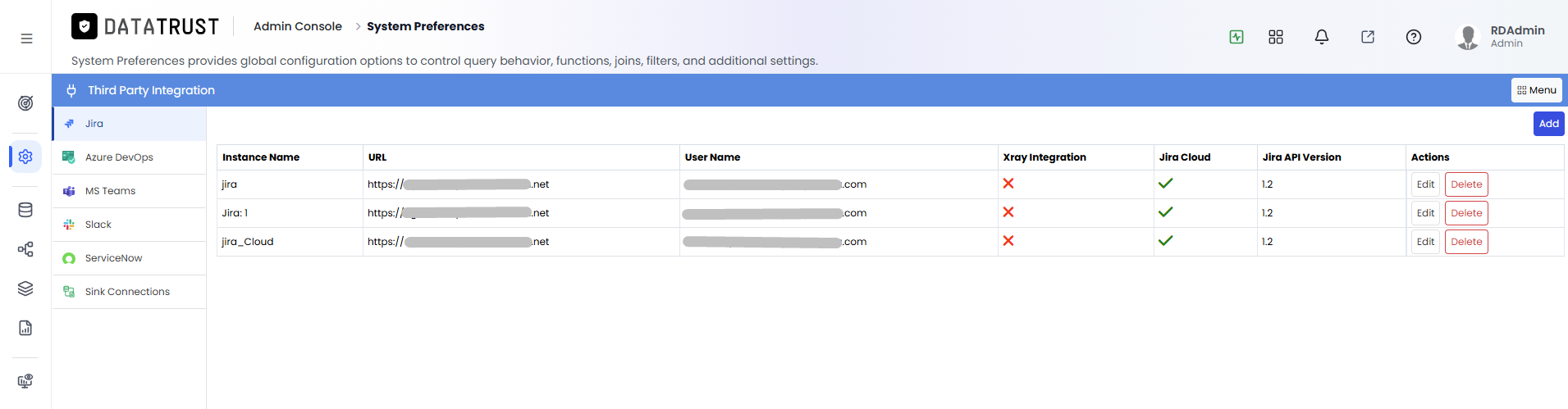Switch to the MS Teams integration
1568x409 pixels.
(x=130, y=191)
